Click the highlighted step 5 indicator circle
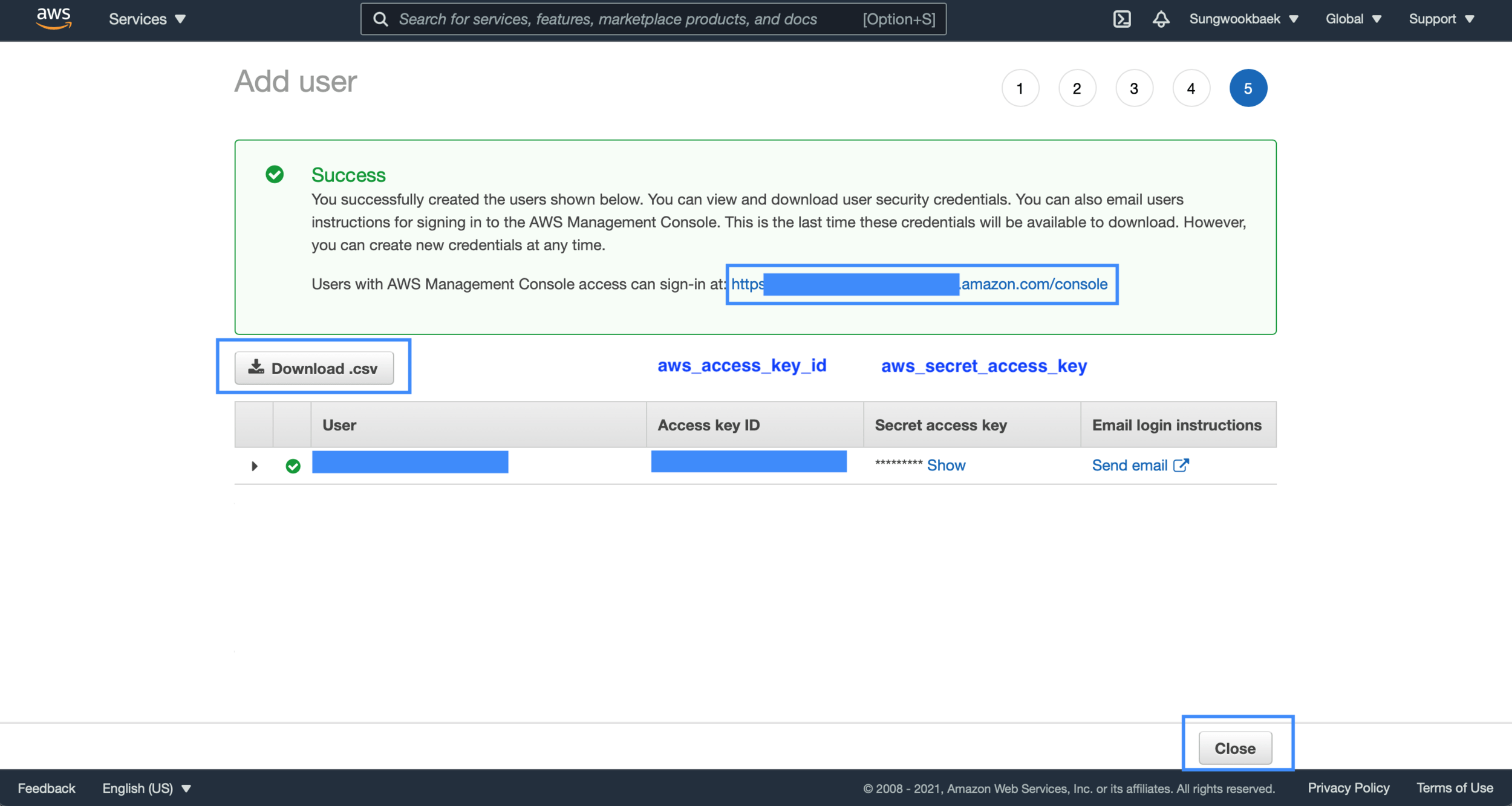Image resolution: width=1512 pixels, height=806 pixels. [1248, 87]
